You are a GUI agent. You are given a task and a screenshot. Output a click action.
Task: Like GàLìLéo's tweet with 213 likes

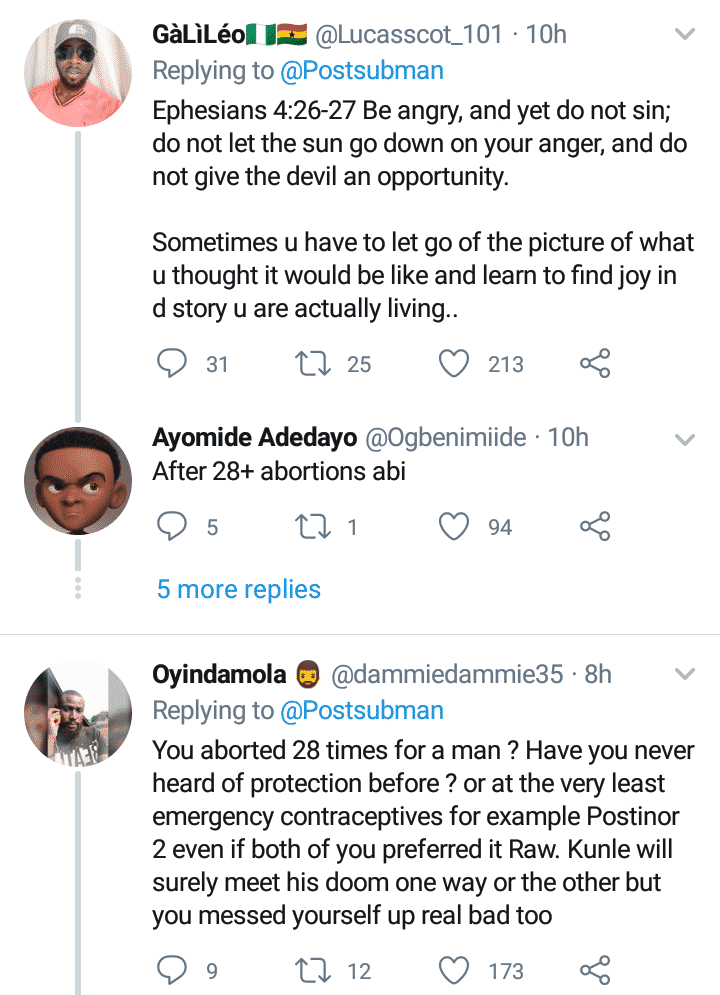[455, 364]
